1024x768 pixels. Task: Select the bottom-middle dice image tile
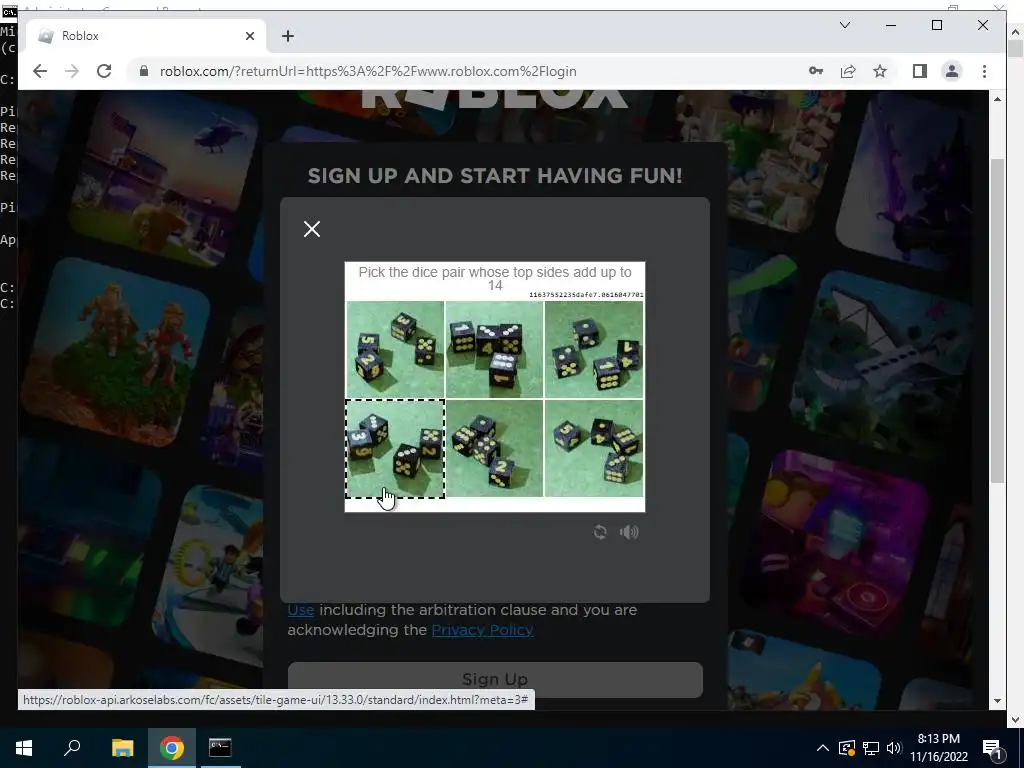click(494, 449)
